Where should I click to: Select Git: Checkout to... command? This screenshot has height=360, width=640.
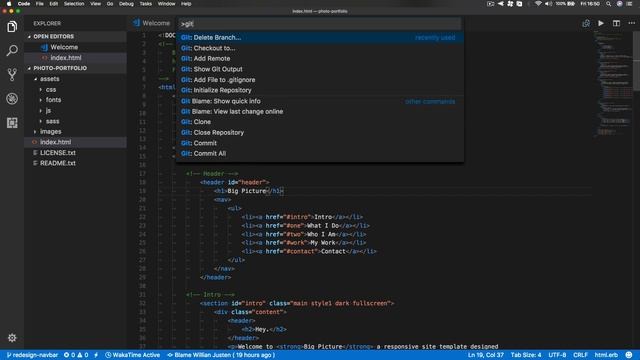[320, 48]
